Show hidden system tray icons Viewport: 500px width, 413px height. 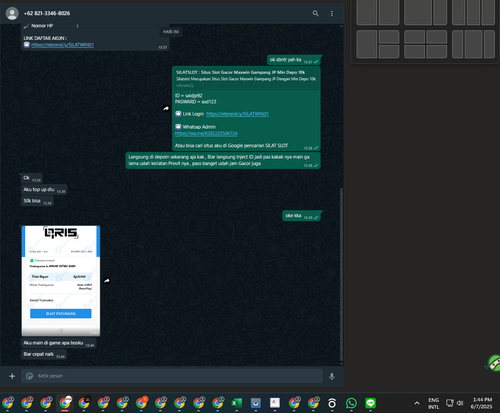tap(417, 403)
